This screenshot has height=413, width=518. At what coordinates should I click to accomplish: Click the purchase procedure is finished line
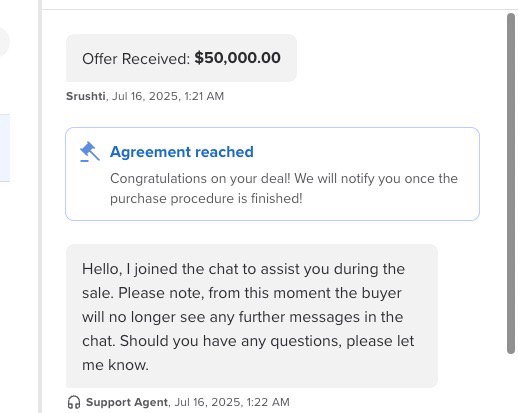tap(206, 199)
